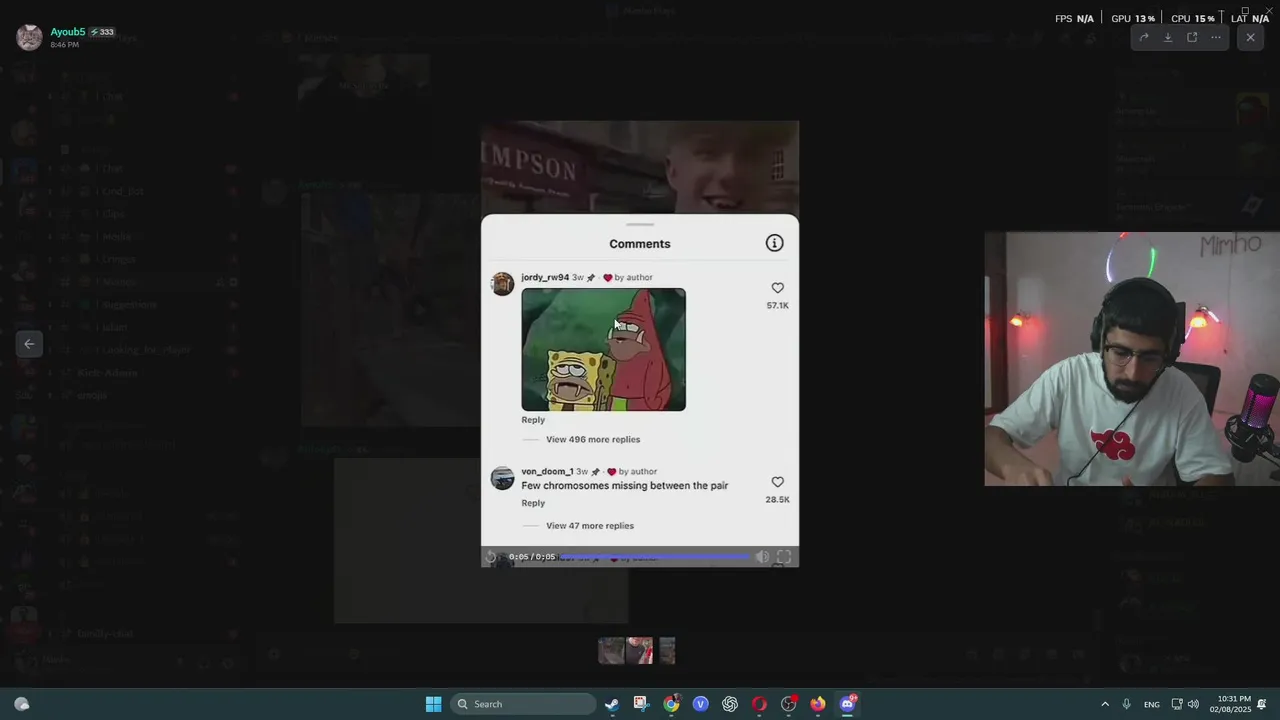
Task: Like jordy_rw94's comment heart icon
Action: click(x=777, y=288)
